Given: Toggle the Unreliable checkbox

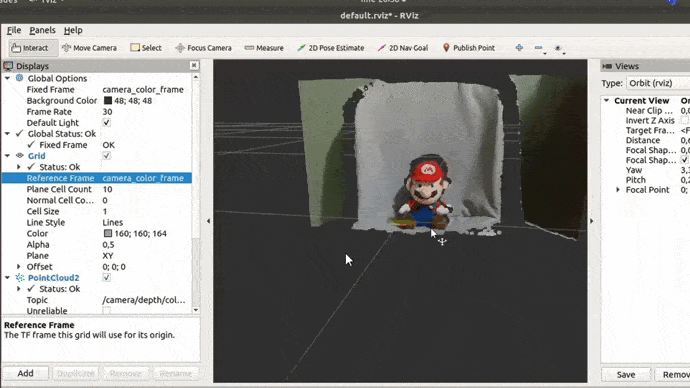Looking at the screenshot, I should pos(106,311).
